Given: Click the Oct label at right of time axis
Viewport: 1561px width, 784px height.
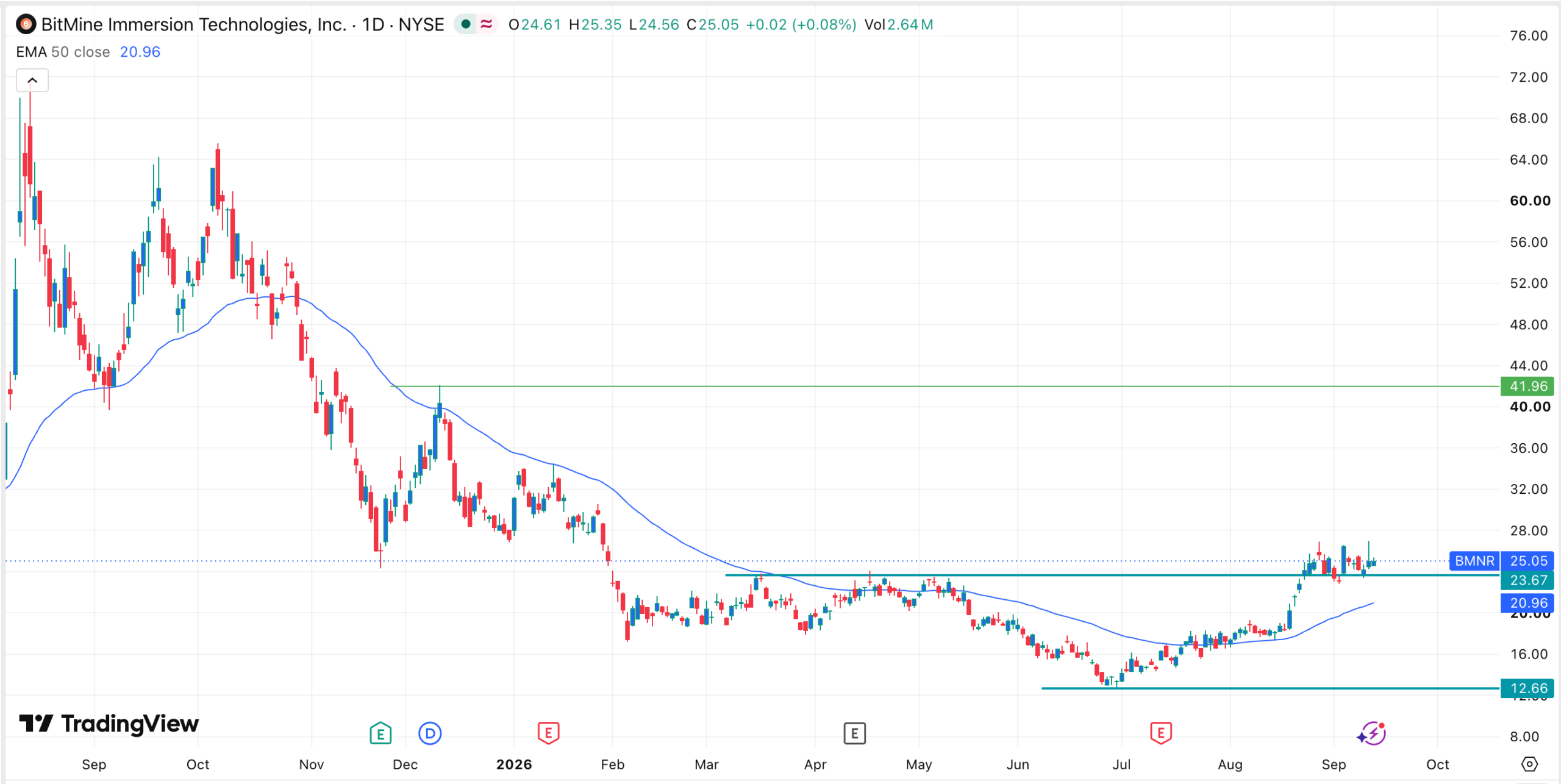Looking at the screenshot, I should 1437,764.
